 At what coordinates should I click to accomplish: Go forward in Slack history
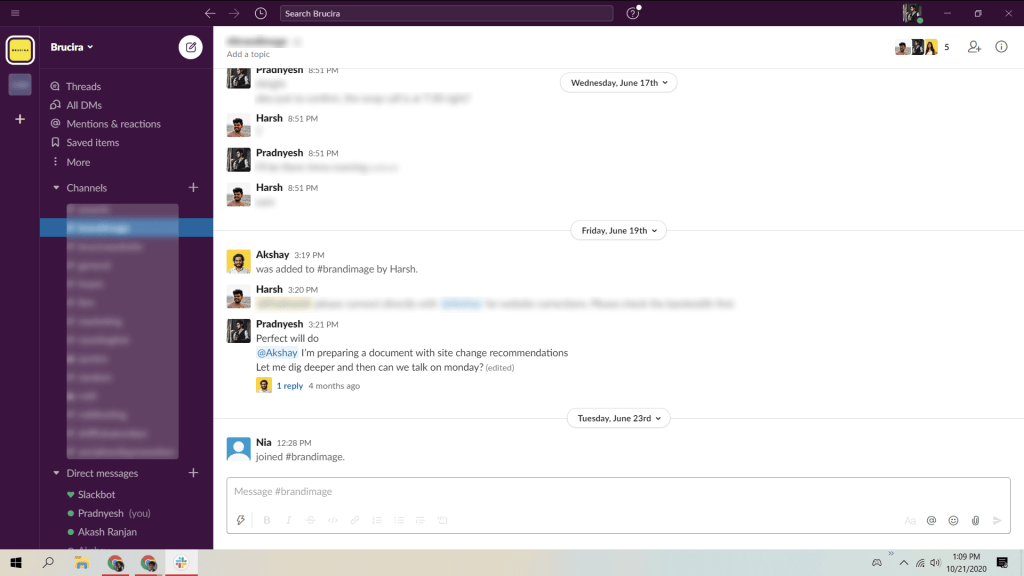tap(234, 13)
